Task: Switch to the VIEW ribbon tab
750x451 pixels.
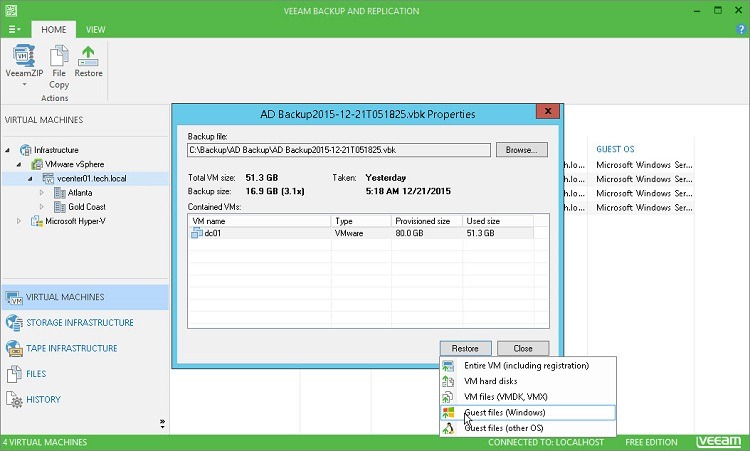Action: 96,30
